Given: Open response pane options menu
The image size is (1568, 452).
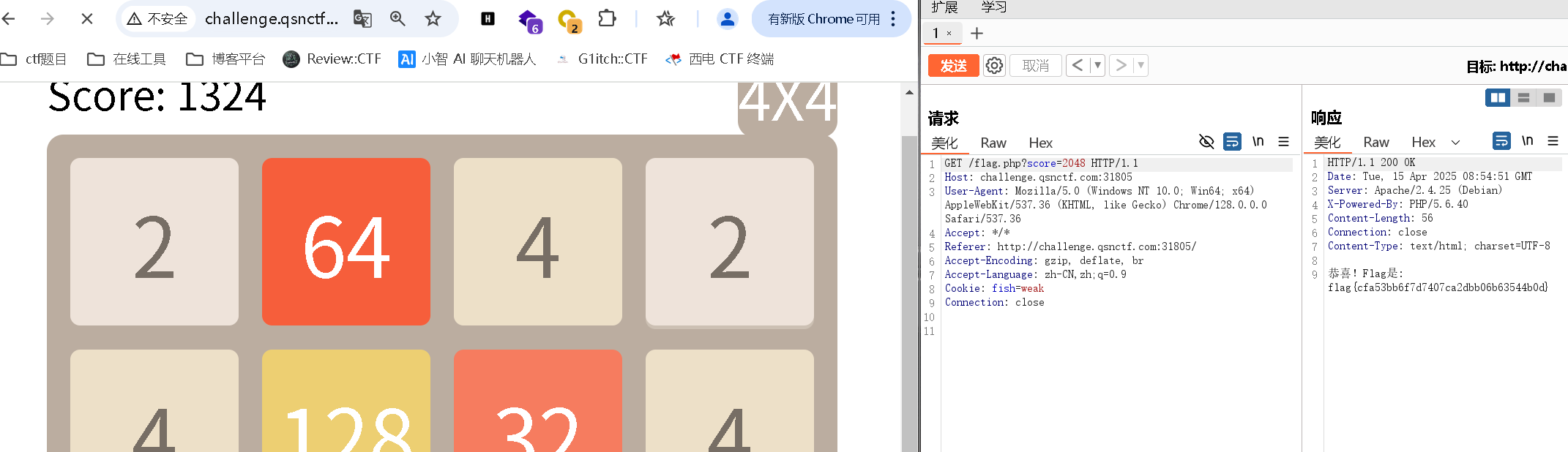Looking at the screenshot, I should [1553, 140].
